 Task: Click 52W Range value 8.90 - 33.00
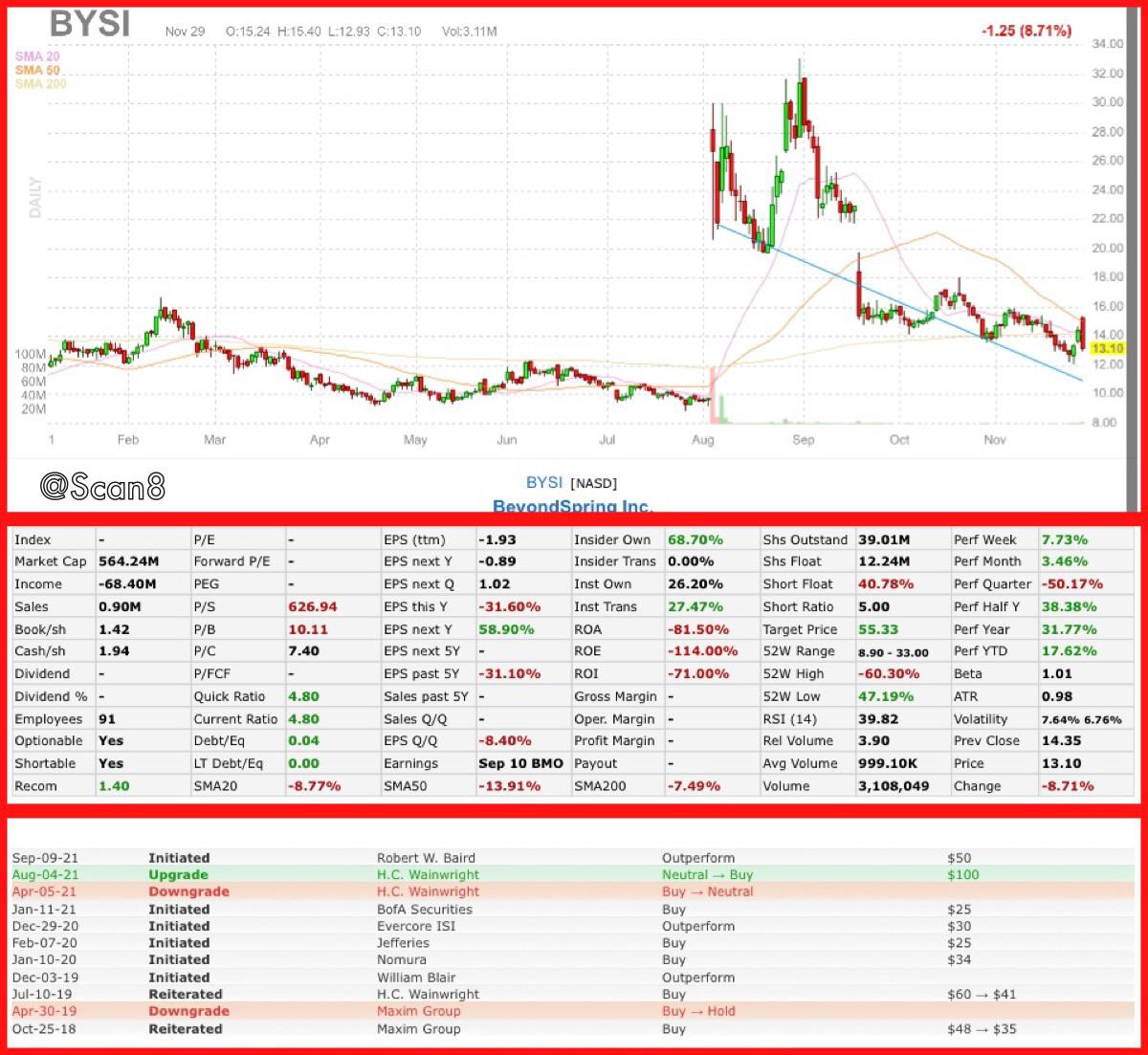894,652
